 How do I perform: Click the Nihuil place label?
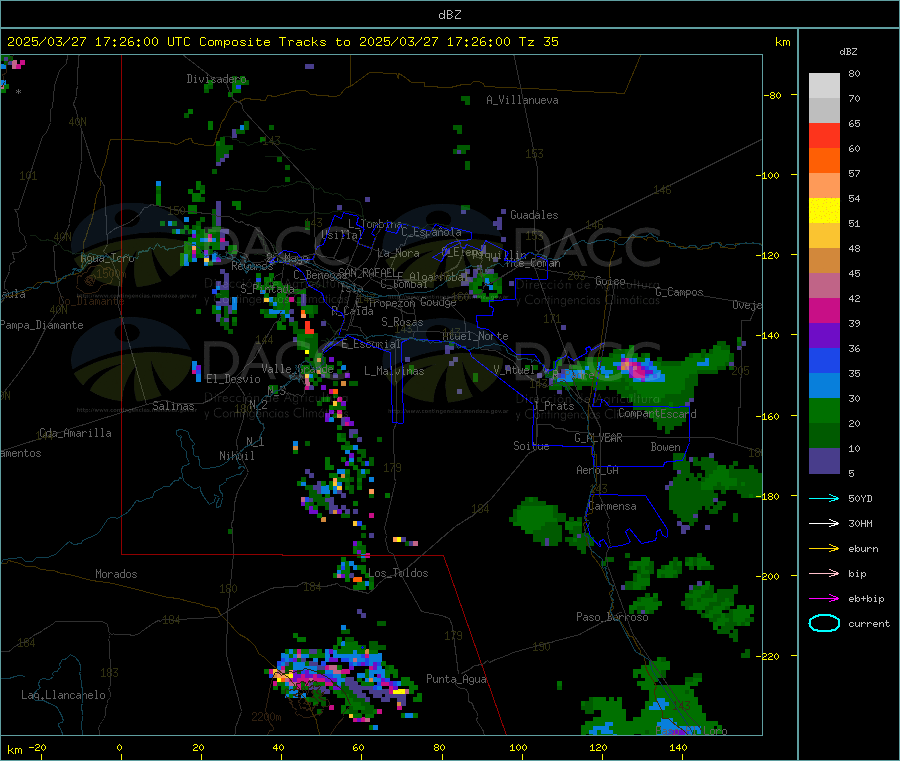[x=236, y=456]
